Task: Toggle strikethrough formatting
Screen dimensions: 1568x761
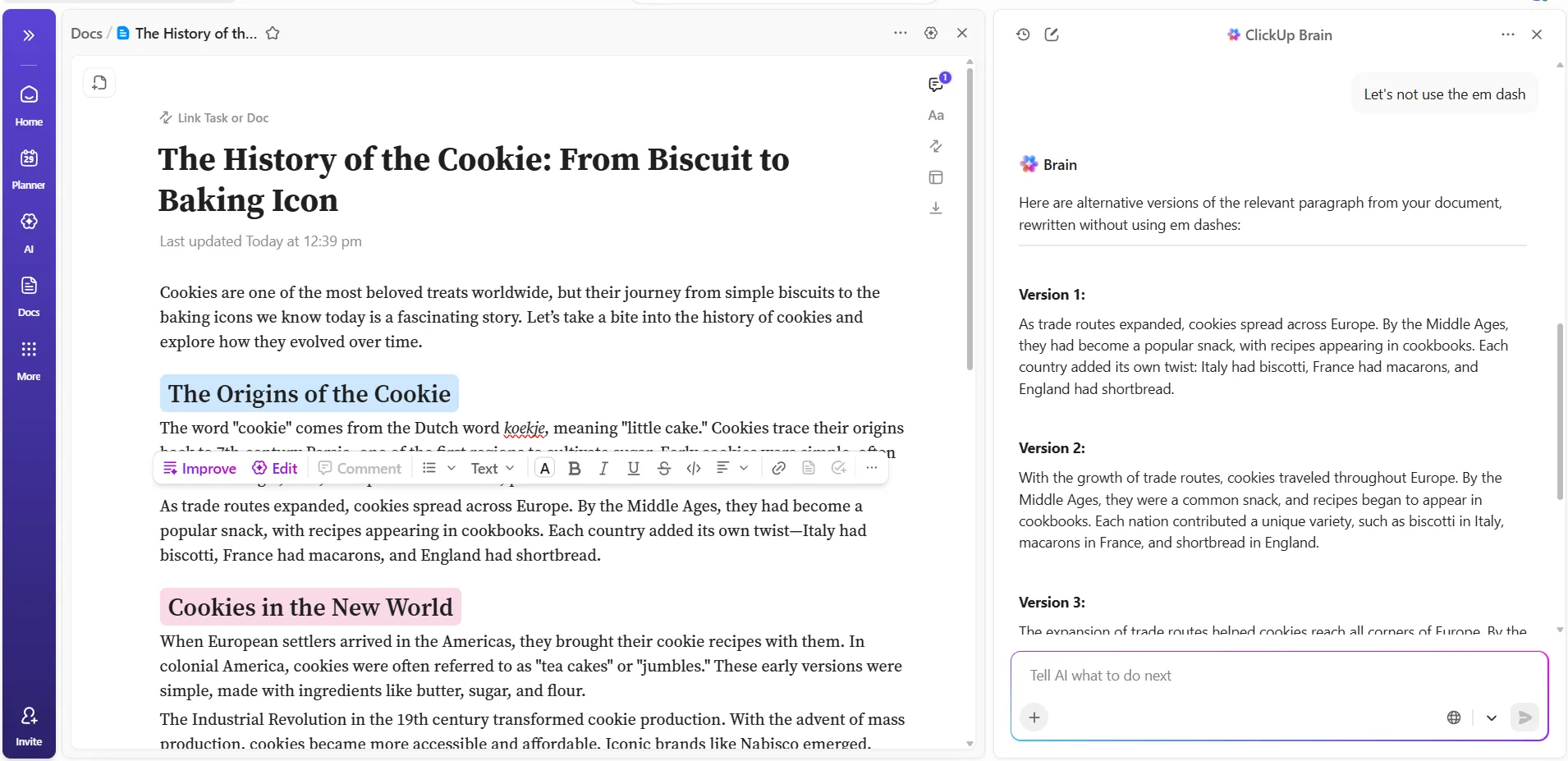Action: (x=664, y=468)
